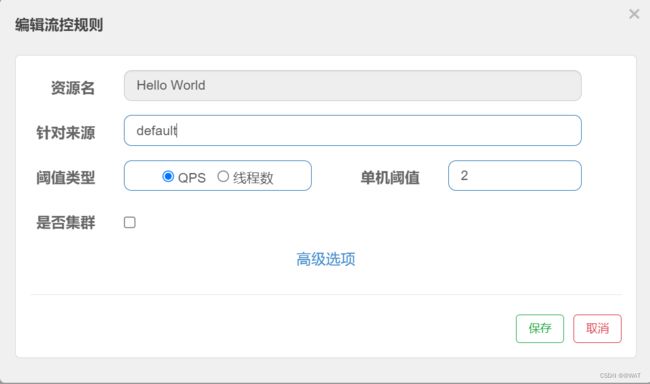
Task: Click the 资源名 field showing Hello World
Action: click(x=353, y=85)
